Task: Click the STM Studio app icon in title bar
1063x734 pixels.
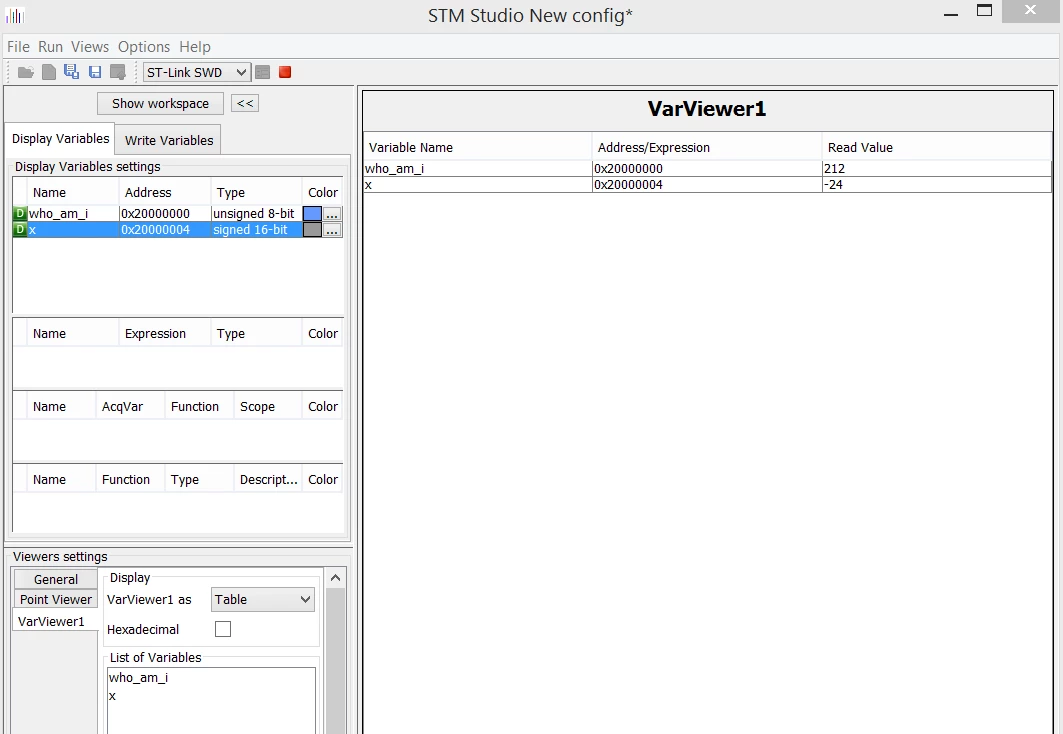Action: point(14,15)
